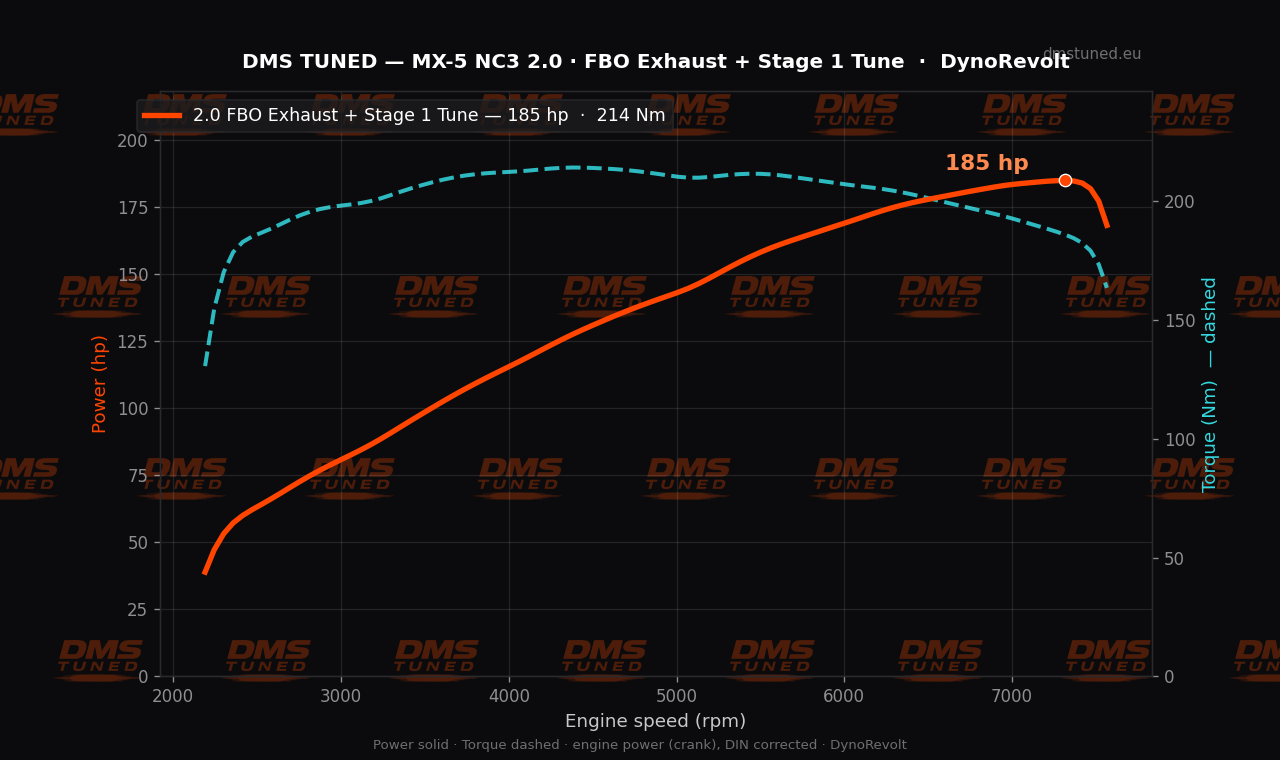Click the left axis tick label '150'
1280x760 pixels.
tap(132, 275)
